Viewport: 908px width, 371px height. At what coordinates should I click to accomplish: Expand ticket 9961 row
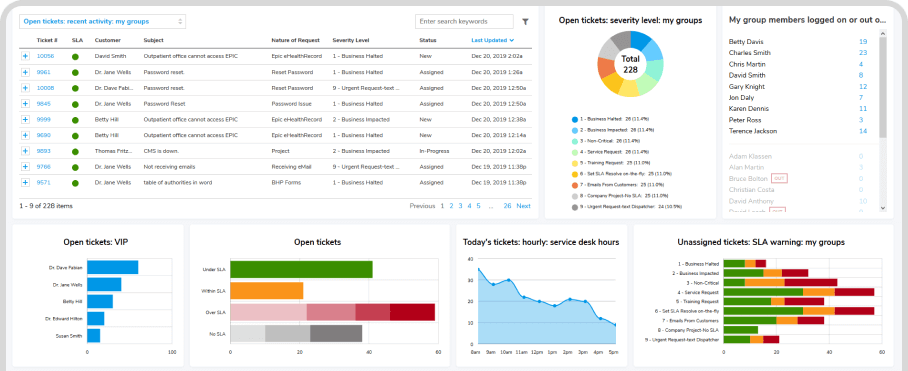tap(25, 72)
